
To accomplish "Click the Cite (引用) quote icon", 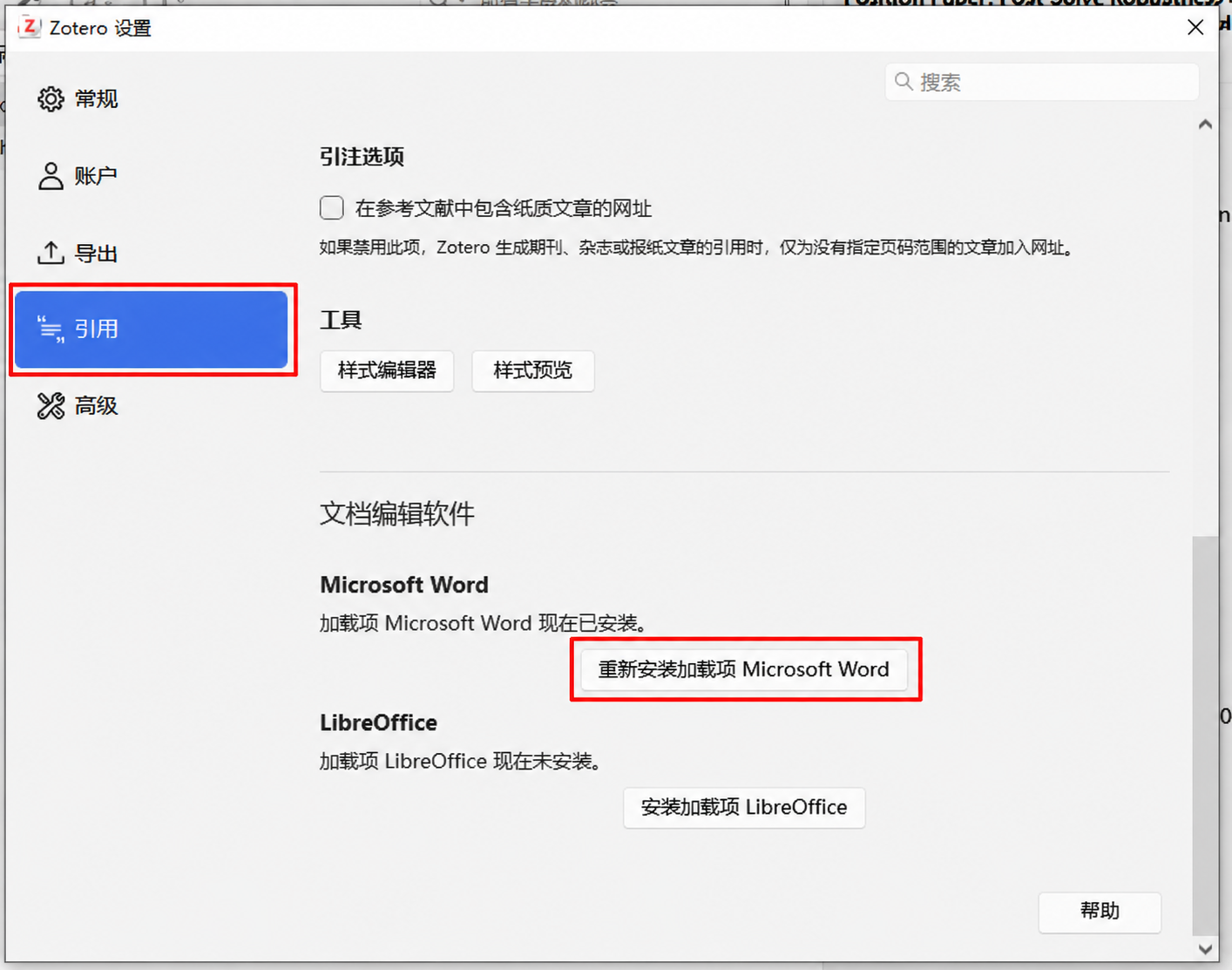I will pos(51,329).
